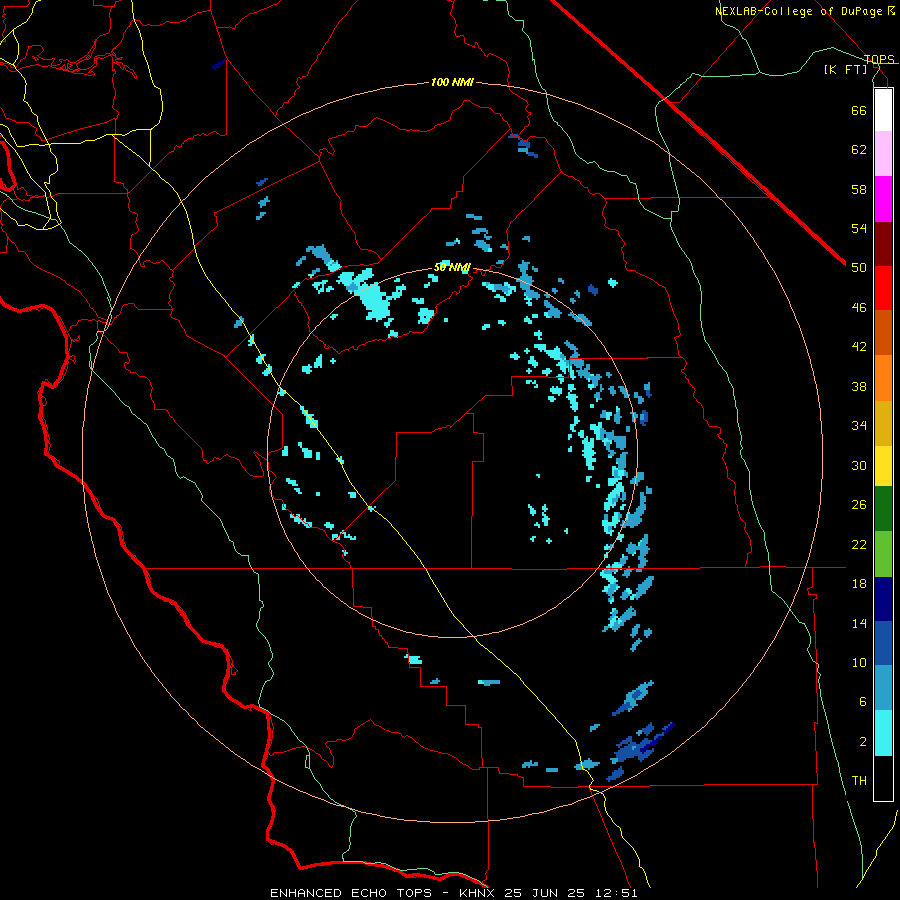Click legend value 26
Viewport: 900px width, 900px height.
click(859, 505)
